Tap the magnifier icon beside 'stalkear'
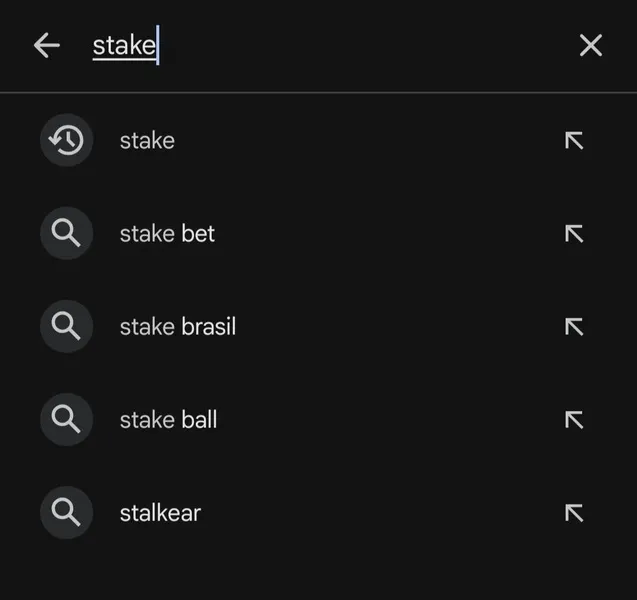The height and width of the screenshot is (600, 637). point(67,513)
